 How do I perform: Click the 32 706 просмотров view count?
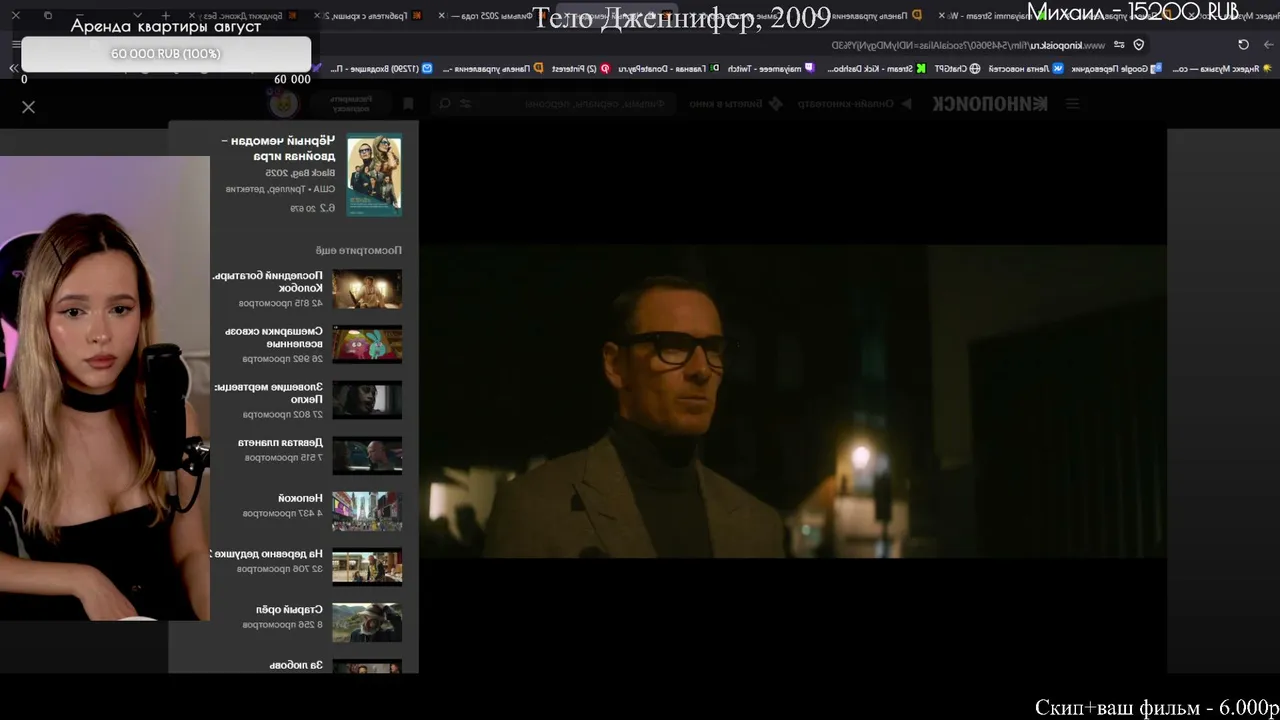tap(280, 569)
